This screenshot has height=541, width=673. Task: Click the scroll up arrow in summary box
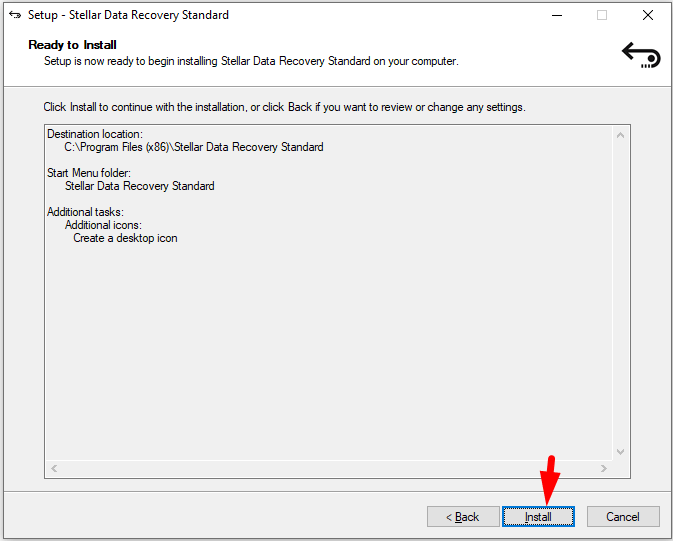click(620, 135)
